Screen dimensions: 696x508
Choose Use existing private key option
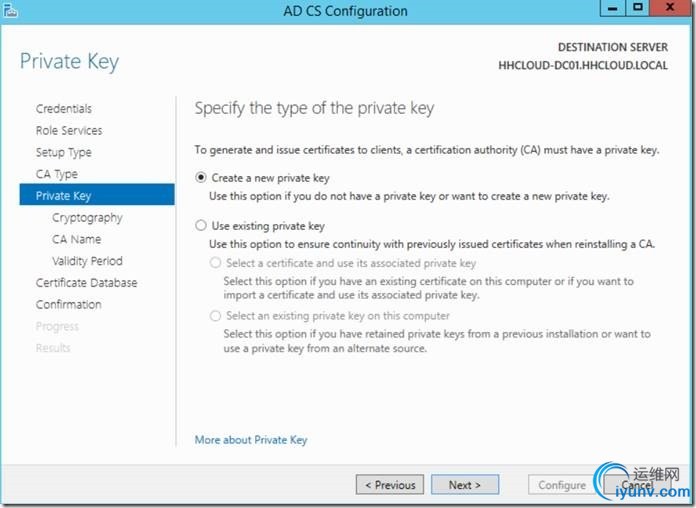(x=201, y=226)
